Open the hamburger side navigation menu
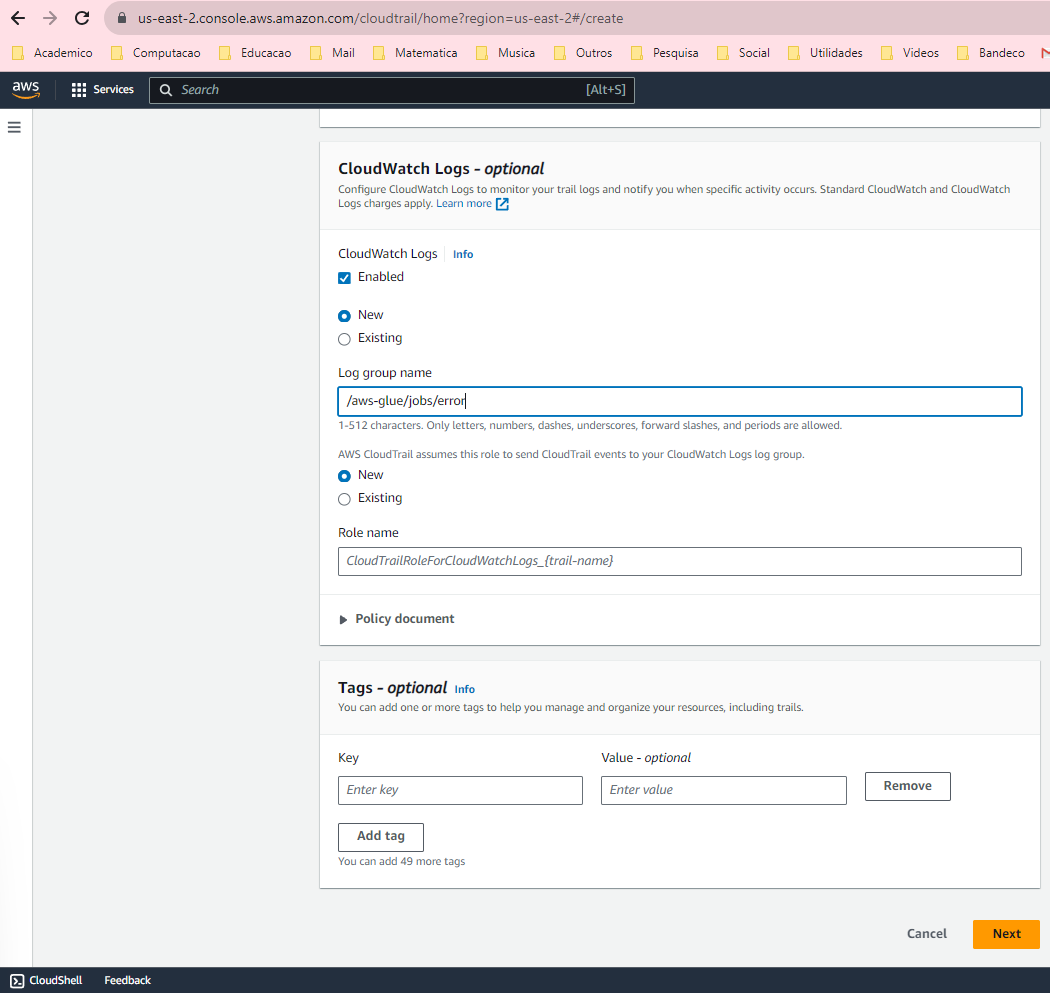1050x993 pixels. pos(14,128)
